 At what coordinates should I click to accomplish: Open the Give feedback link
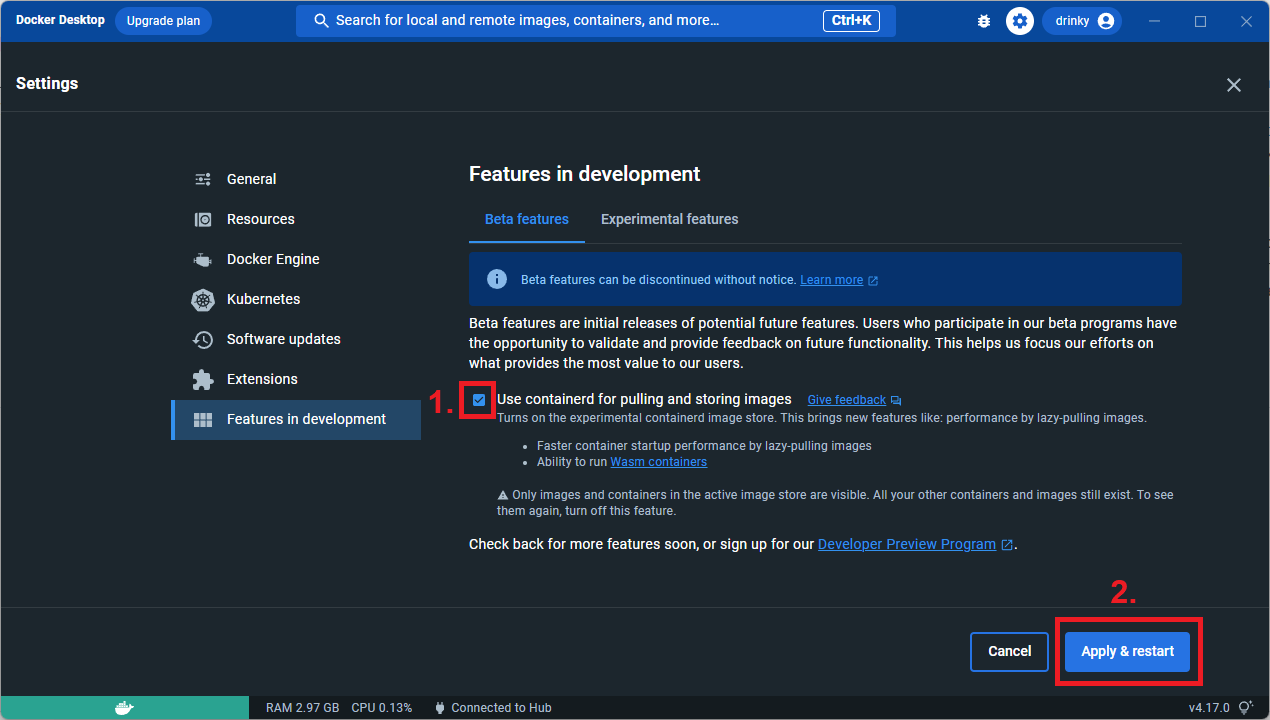click(x=846, y=400)
